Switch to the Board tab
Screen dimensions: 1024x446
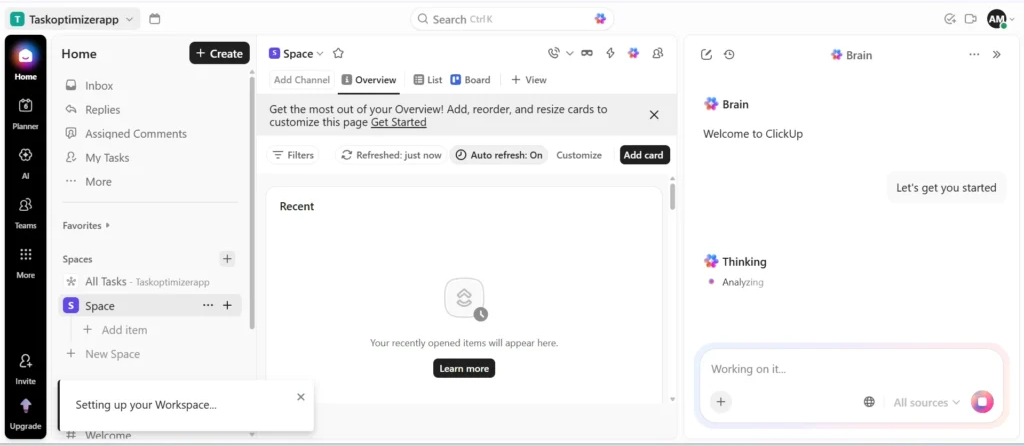click(470, 80)
